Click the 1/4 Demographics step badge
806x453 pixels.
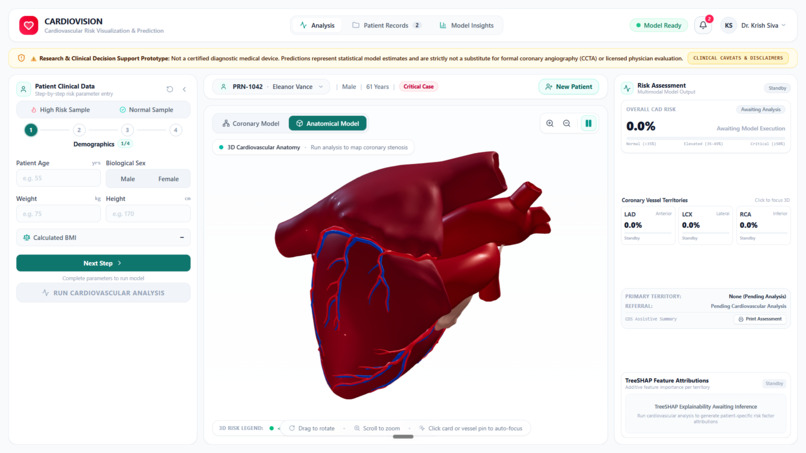pyautogui.click(x=125, y=144)
